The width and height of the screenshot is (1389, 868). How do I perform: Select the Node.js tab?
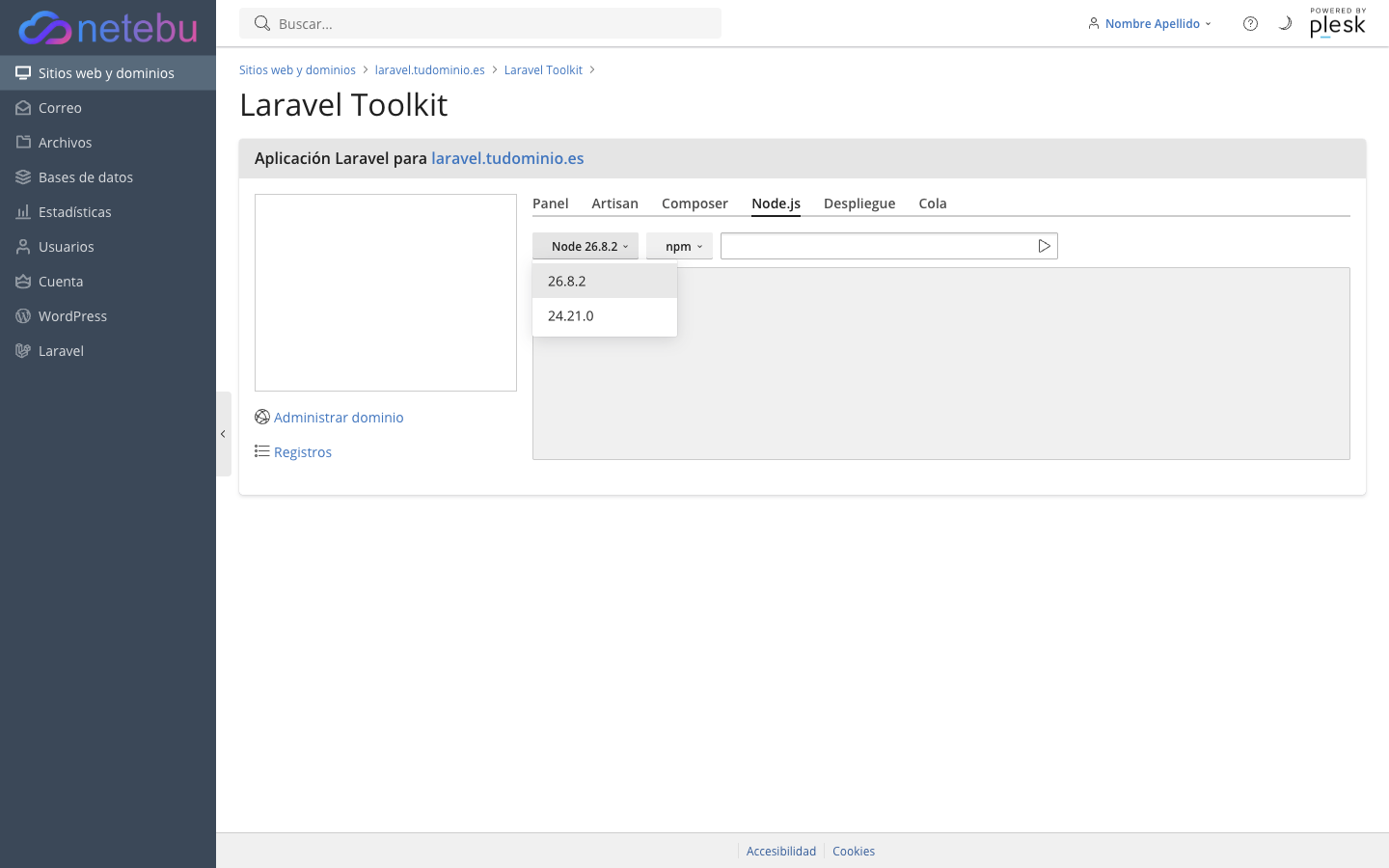[x=776, y=203]
